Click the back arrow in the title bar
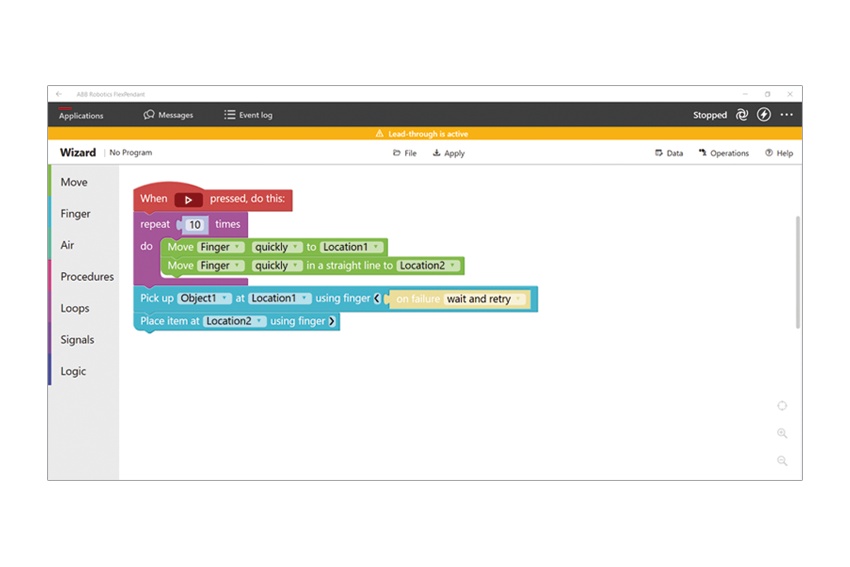The width and height of the screenshot is (850, 567). pyautogui.click(x=59, y=94)
